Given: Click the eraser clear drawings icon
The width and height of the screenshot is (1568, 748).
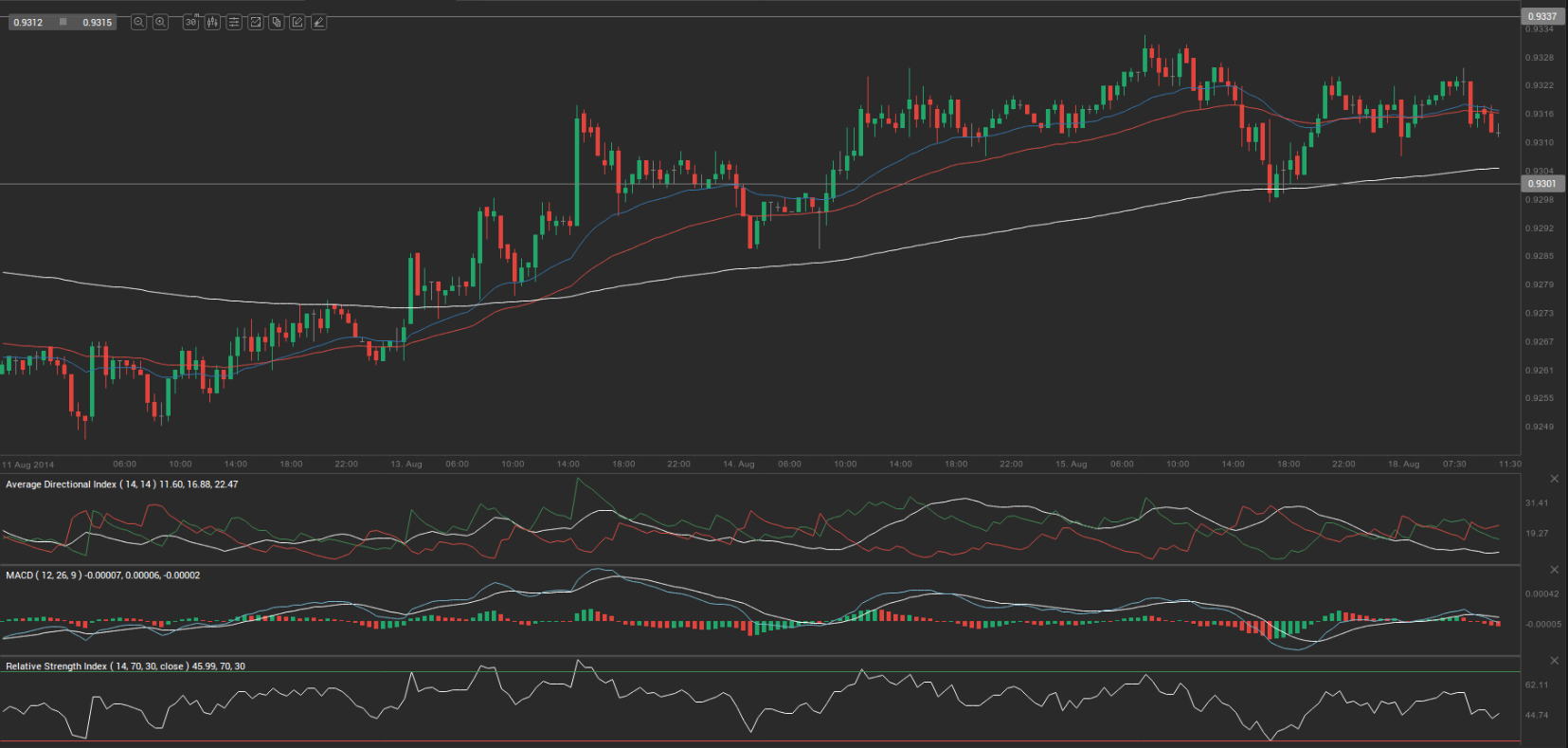Looking at the screenshot, I should (x=318, y=22).
